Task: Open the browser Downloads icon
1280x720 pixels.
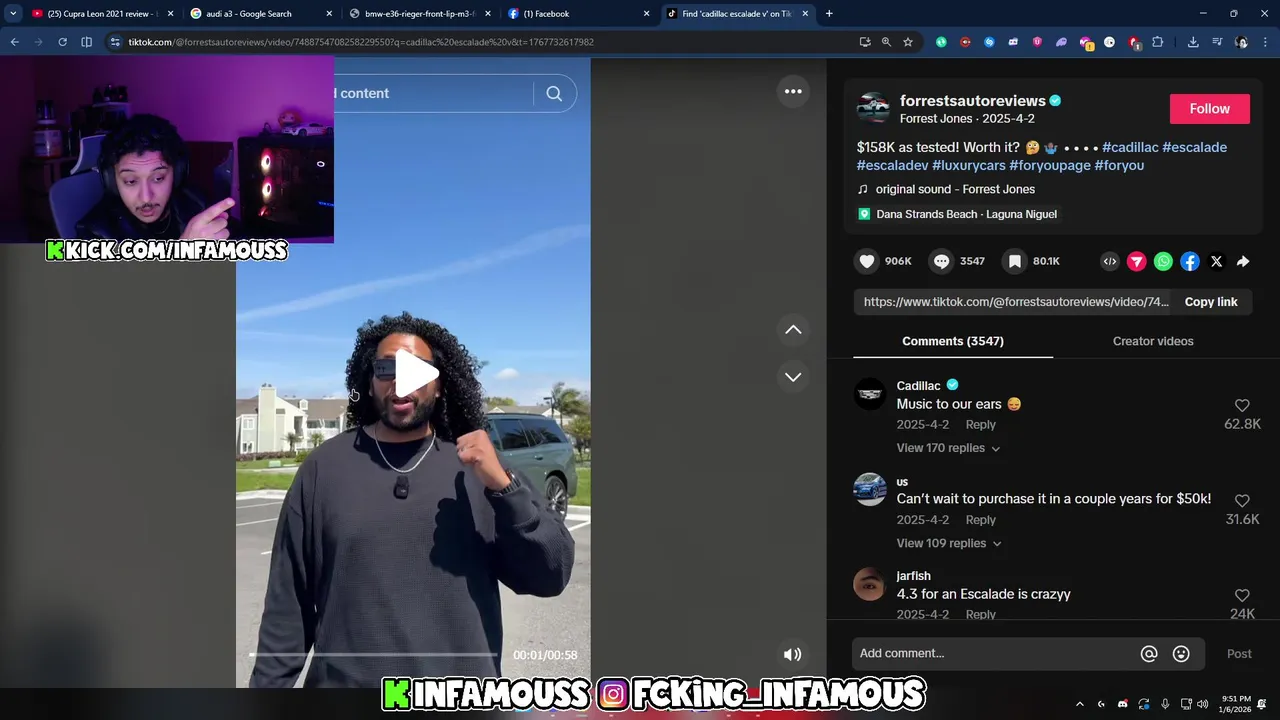Action: (1193, 42)
